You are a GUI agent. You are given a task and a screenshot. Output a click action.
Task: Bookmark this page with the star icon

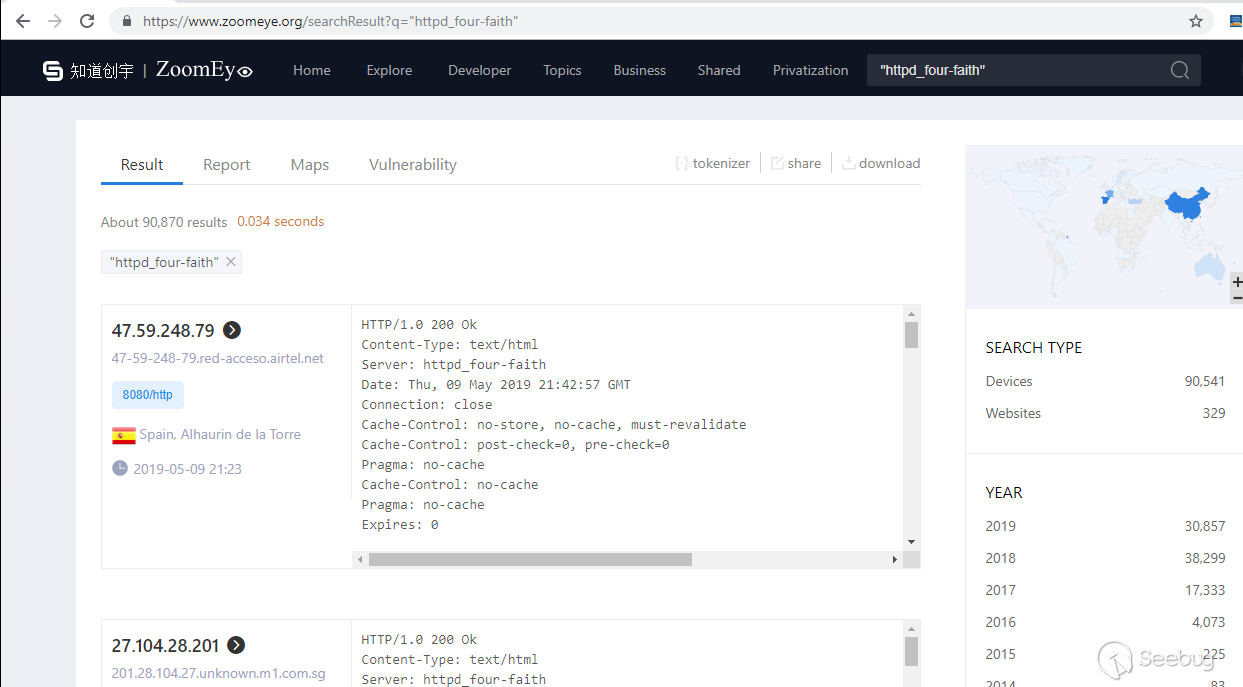click(1195, 21)
